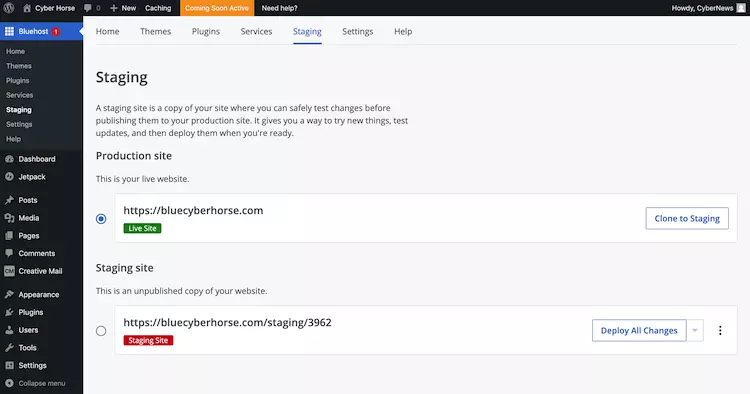Click the production URL https://bluecyberhorse.com

click(193, 210)
